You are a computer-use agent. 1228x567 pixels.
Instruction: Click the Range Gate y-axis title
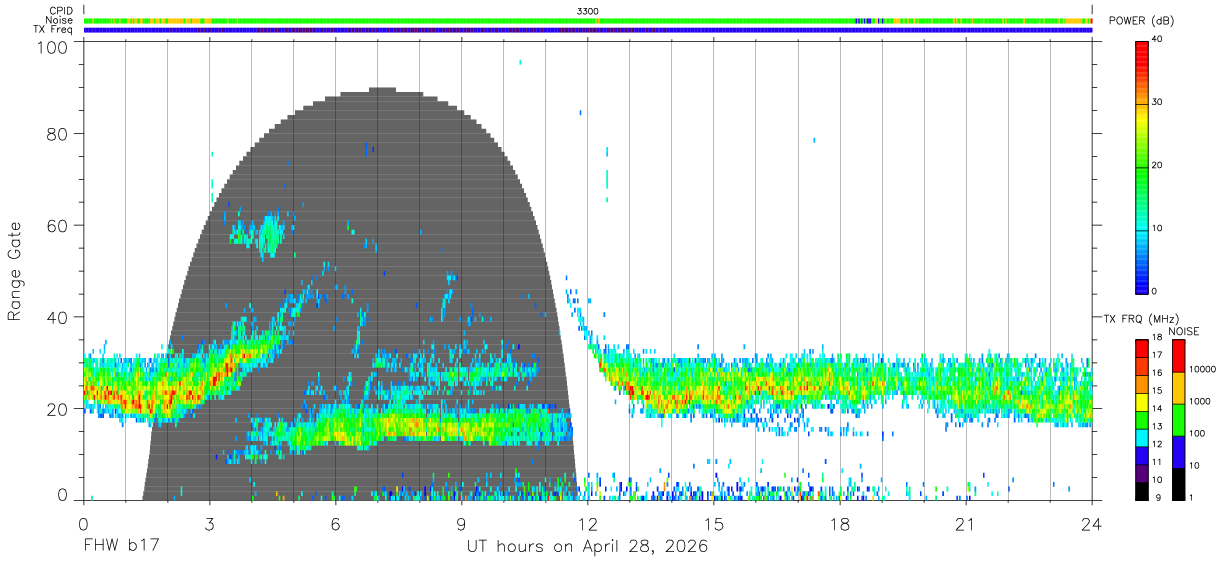[15, 272]
